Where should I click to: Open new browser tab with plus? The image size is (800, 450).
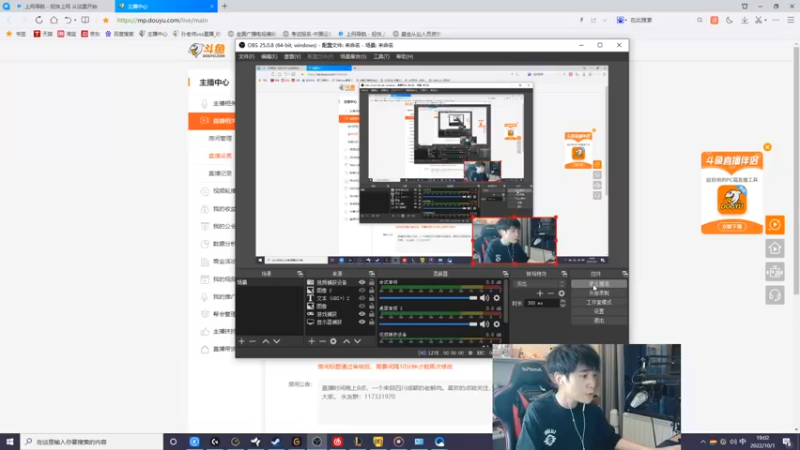click(x=224, y=6)
